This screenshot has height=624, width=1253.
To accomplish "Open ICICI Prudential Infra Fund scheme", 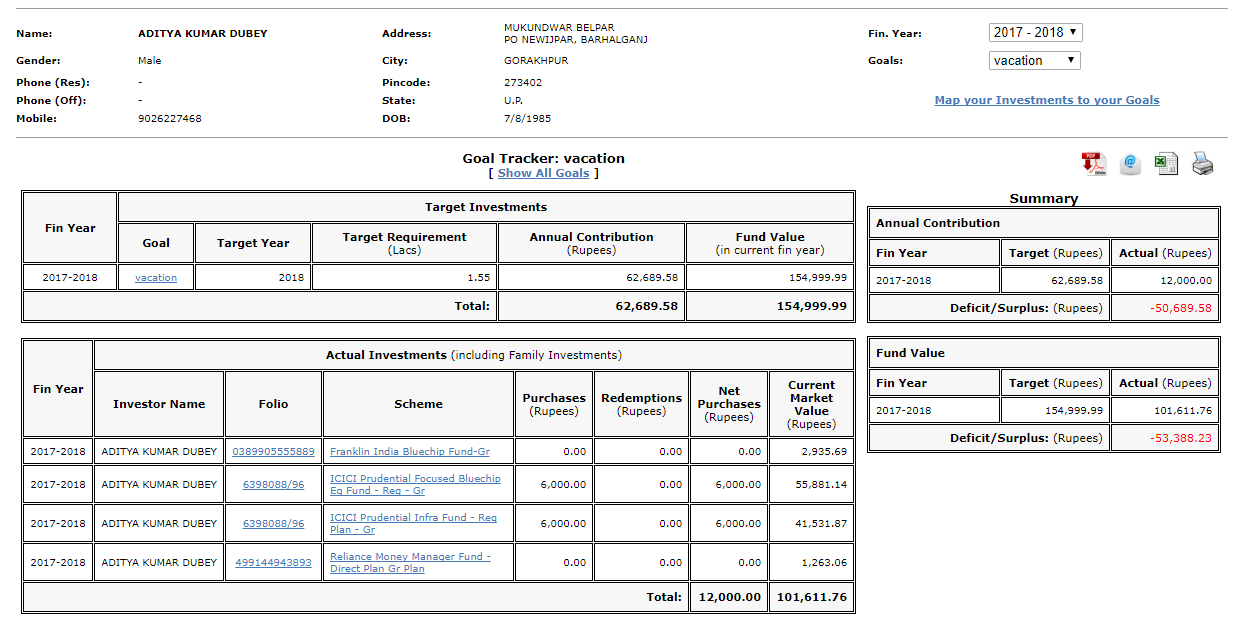I will tap(413, 524).
